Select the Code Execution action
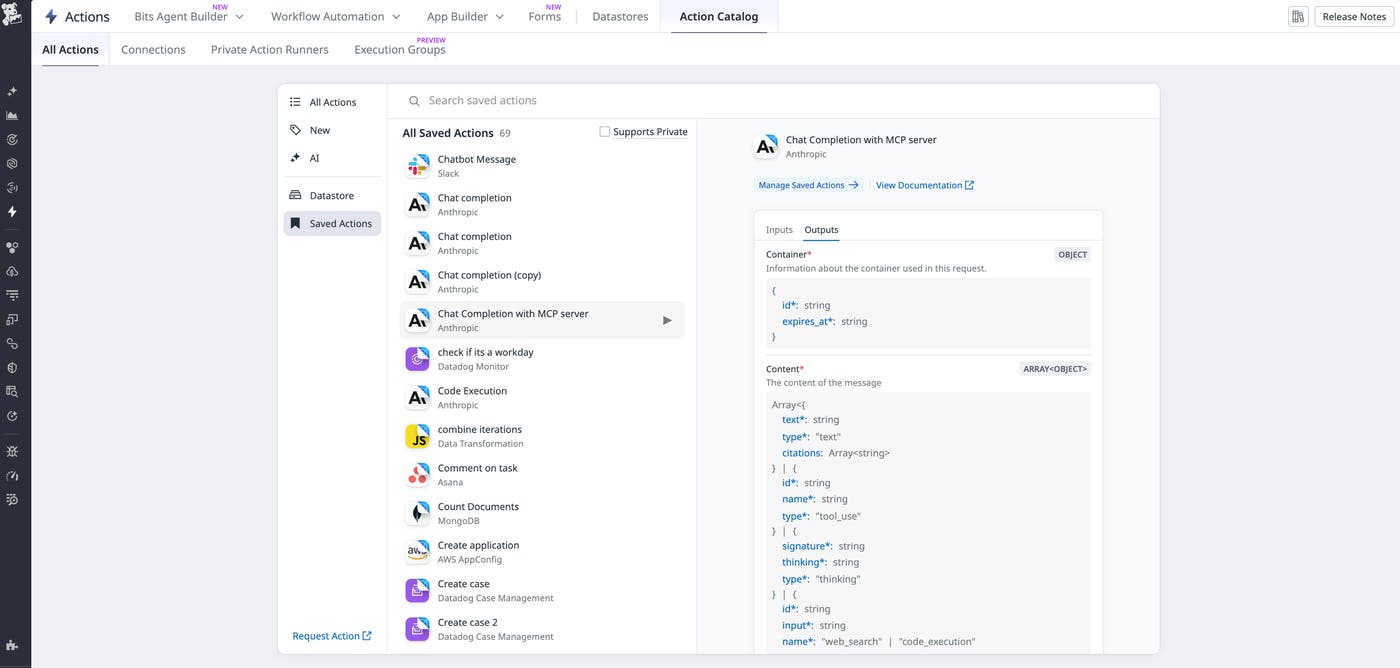This screenshot has width=1400, height=668. tap(542, 398)
